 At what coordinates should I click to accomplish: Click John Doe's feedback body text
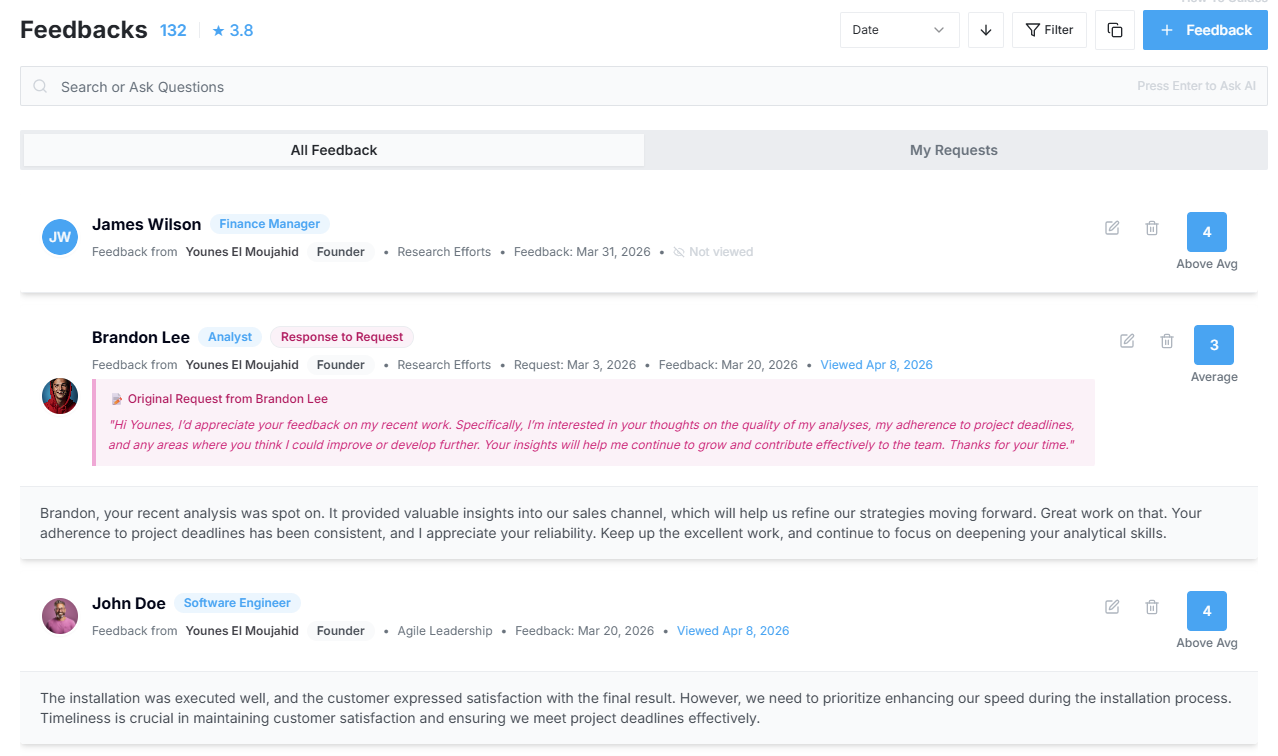[638, 708]
